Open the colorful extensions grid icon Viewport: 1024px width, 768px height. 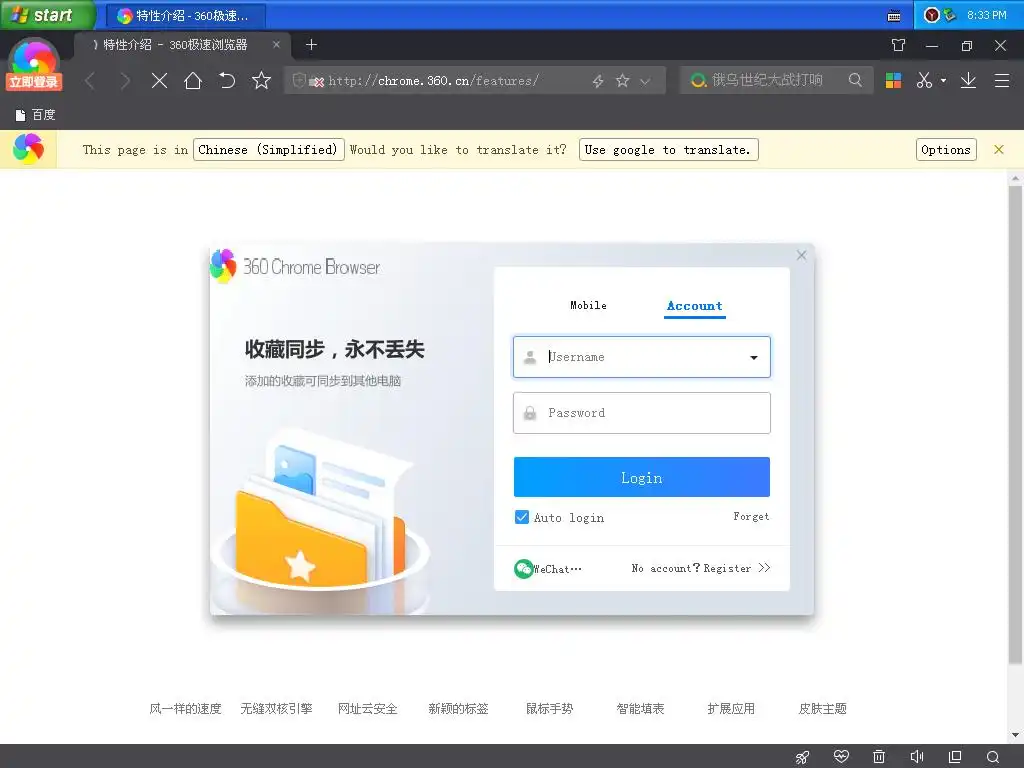click(x=893, y=80)
